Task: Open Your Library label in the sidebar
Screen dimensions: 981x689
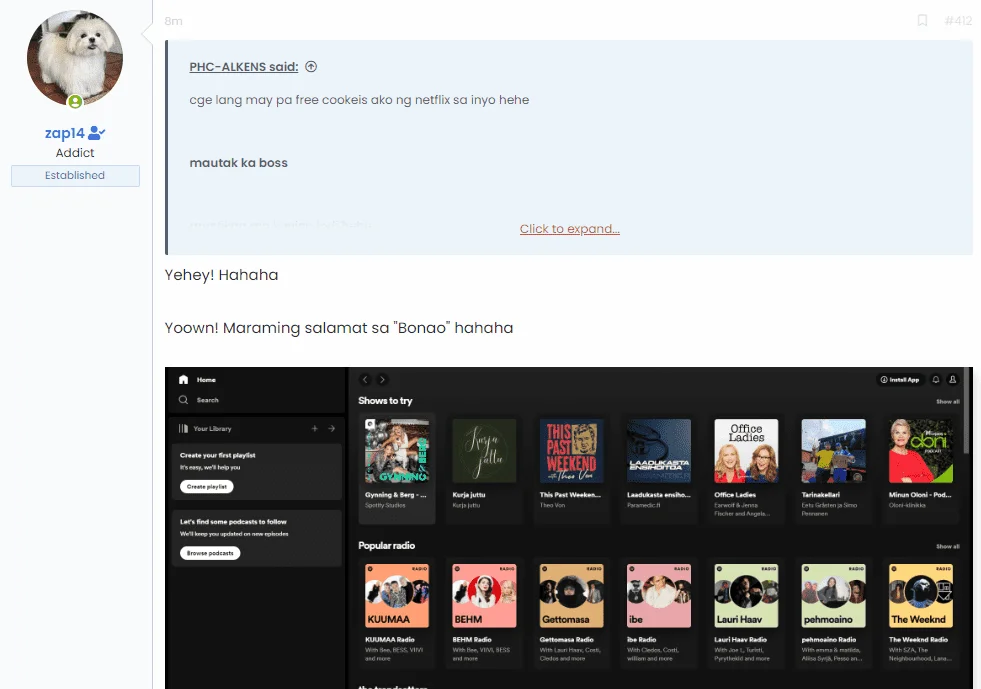Action: coord(212,429)
